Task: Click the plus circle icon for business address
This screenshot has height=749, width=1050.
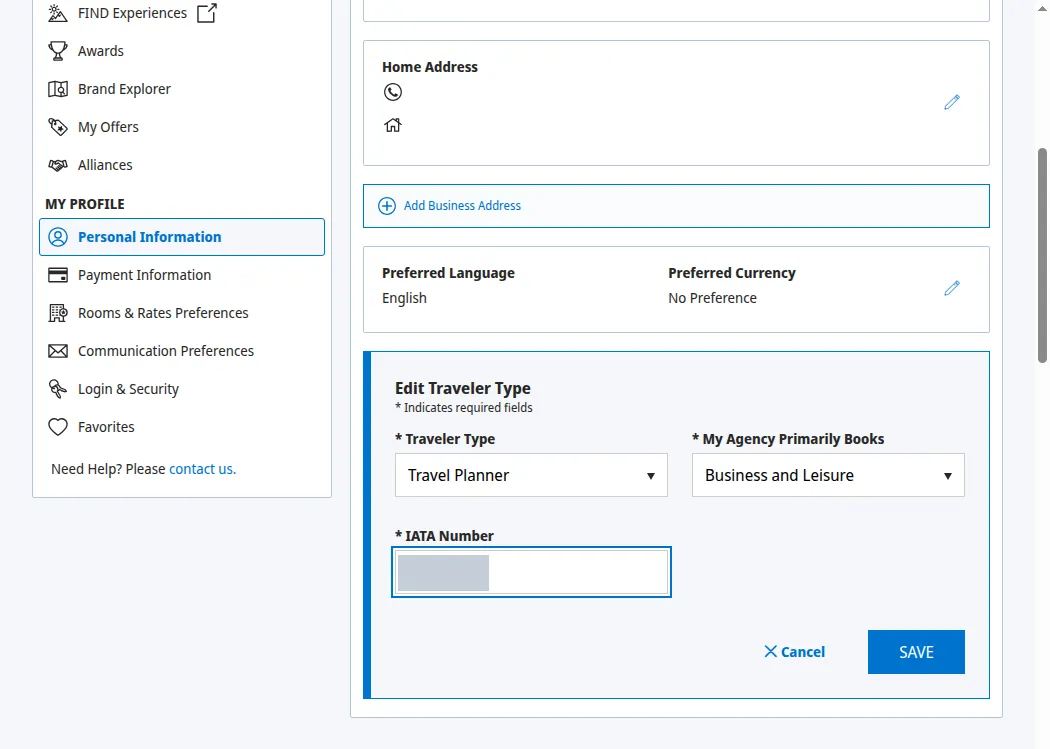Action: click(x=387, y=205)
